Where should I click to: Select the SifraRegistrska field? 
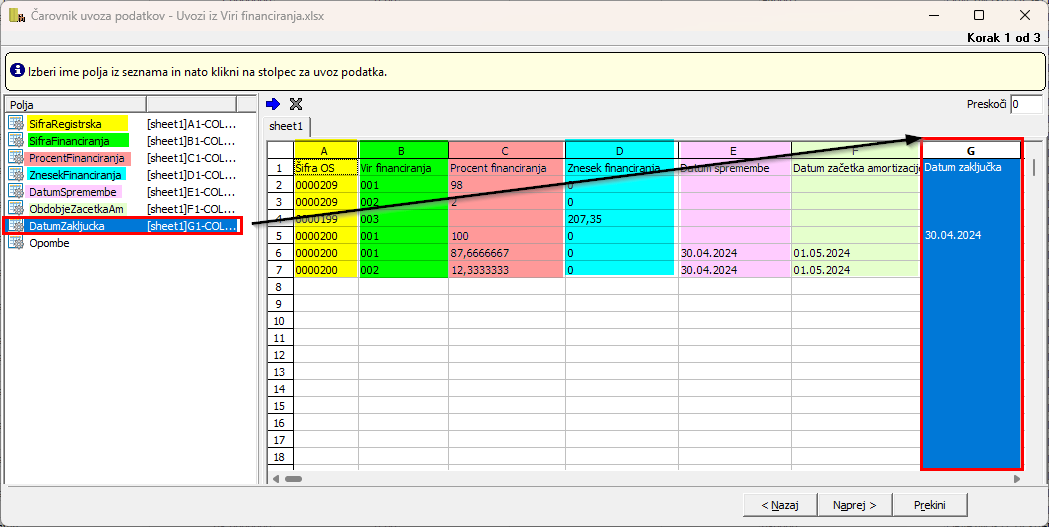tap(65, 124)
